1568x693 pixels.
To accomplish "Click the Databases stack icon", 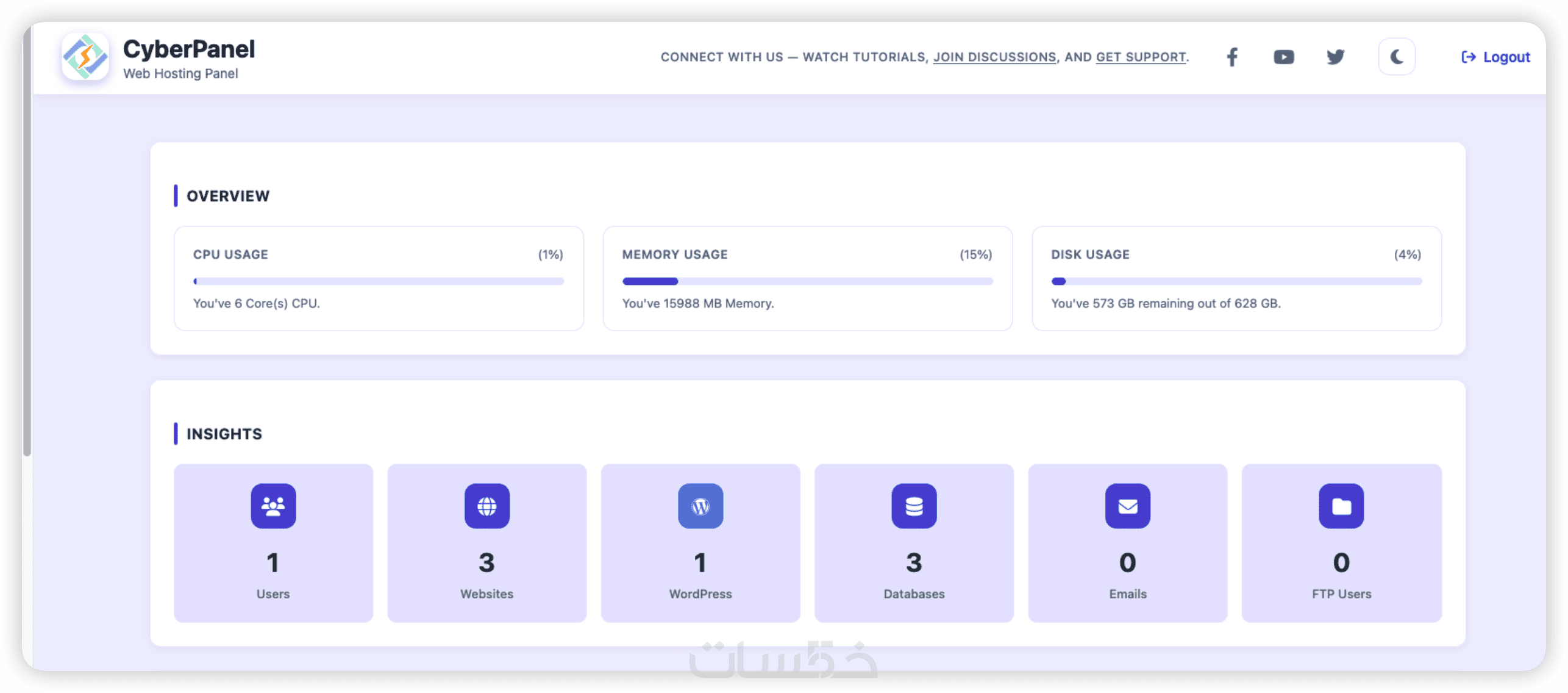I will (x=914, y=506).
